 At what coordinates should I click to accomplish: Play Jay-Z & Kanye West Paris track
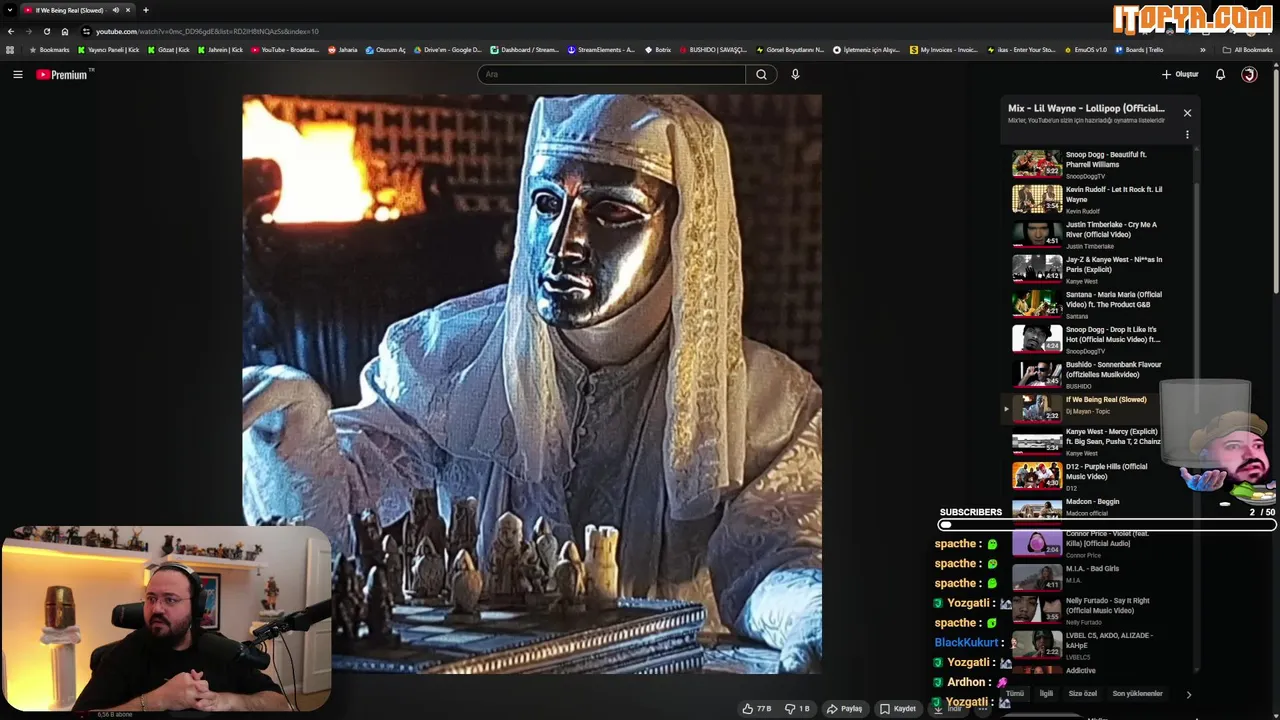point(1098,269)
